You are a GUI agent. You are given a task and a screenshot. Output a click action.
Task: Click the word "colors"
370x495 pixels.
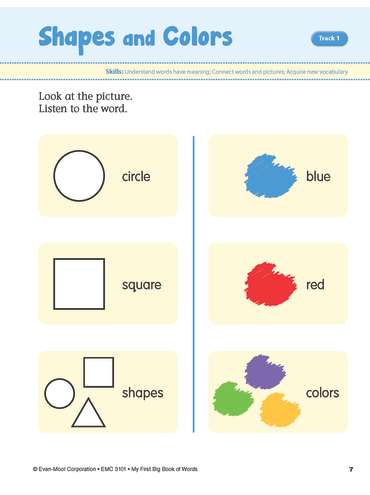point(322,393)
